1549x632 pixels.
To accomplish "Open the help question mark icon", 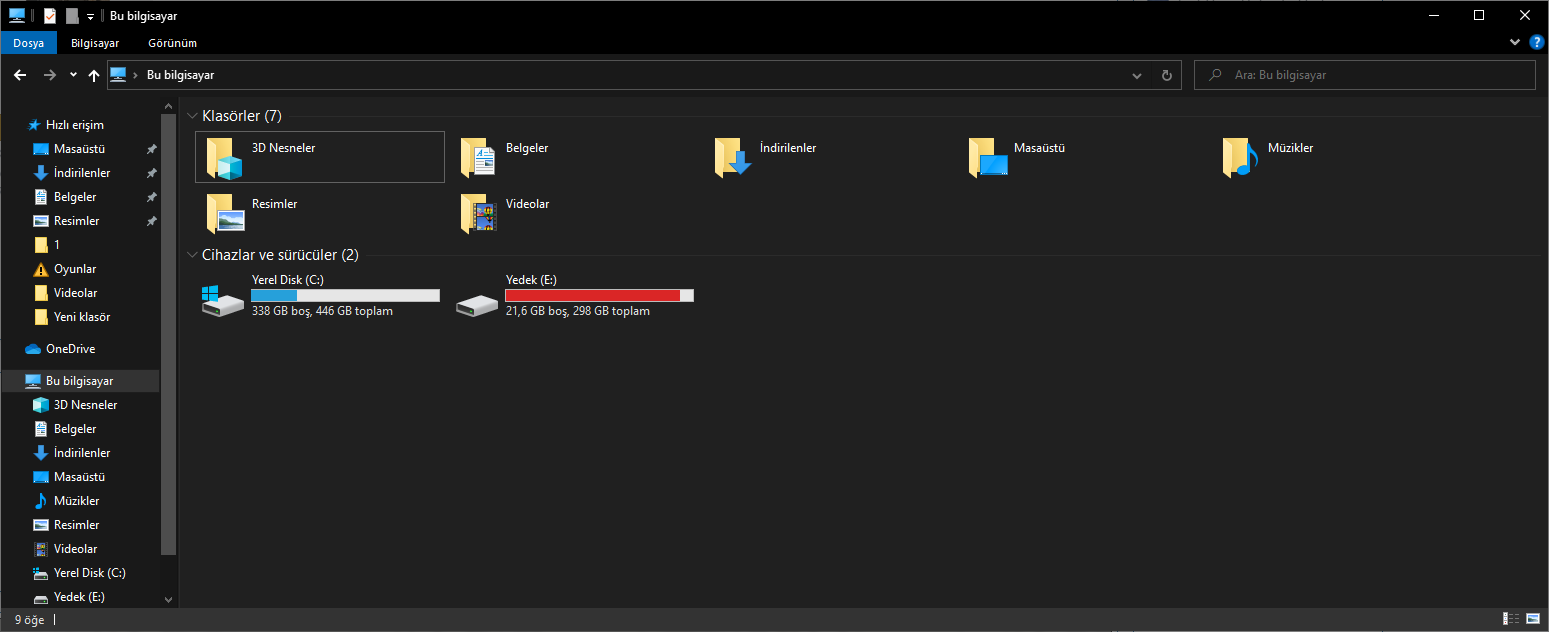I will (x=1537, y=43).
